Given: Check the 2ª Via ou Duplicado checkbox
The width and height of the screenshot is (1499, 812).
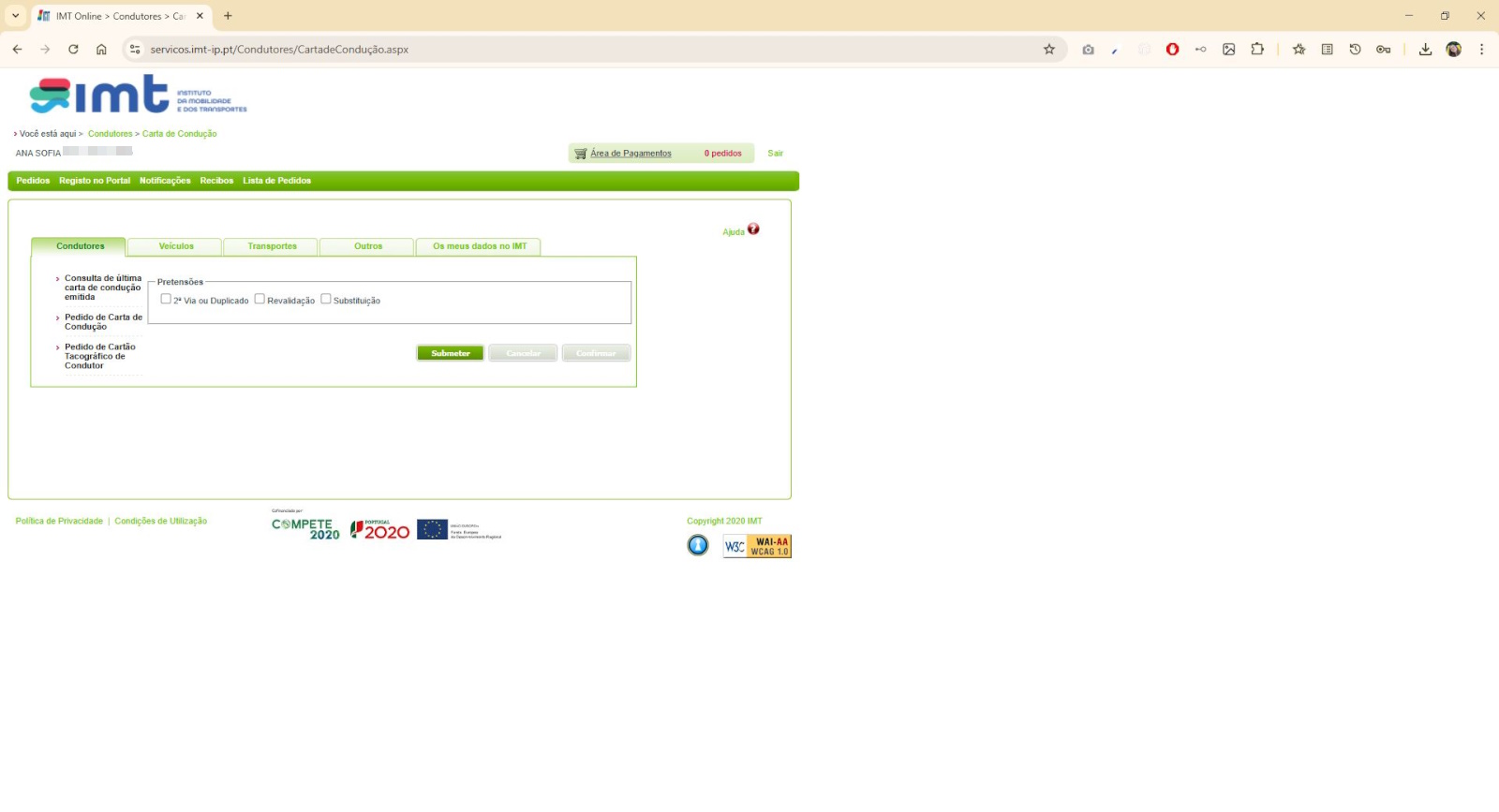Looking at the screenshot, I should pos(166,299).
